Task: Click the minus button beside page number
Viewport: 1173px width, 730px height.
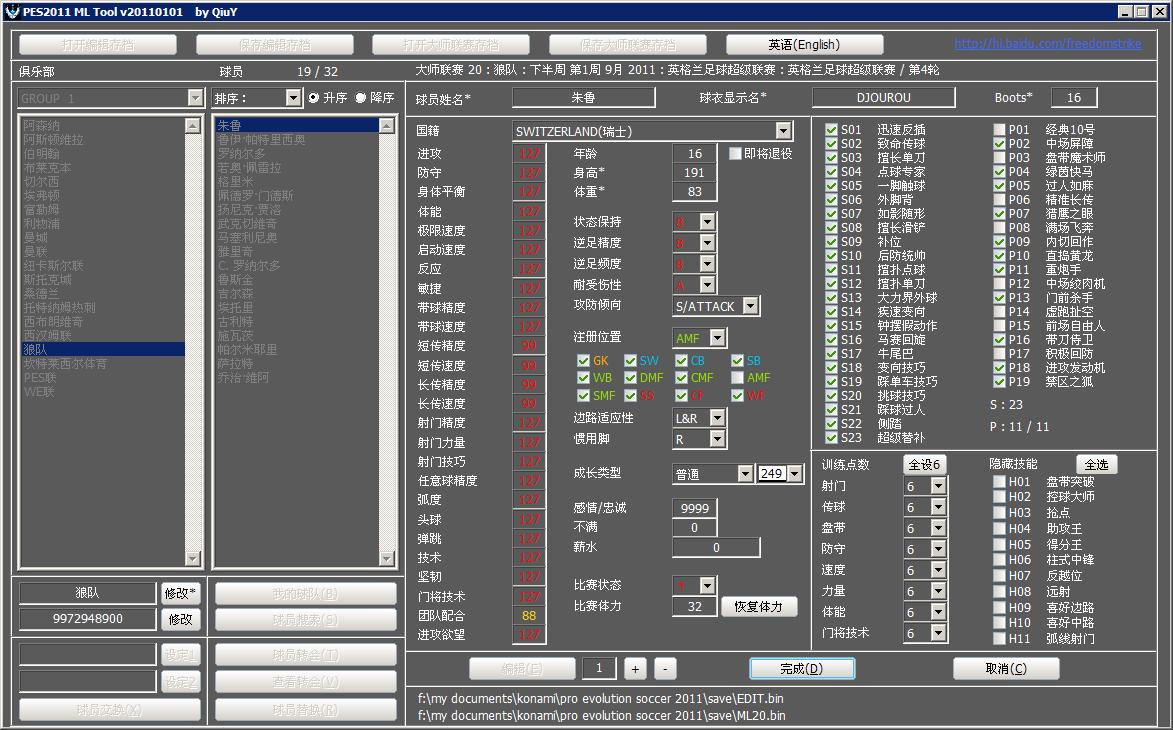Action: (666, 668)
